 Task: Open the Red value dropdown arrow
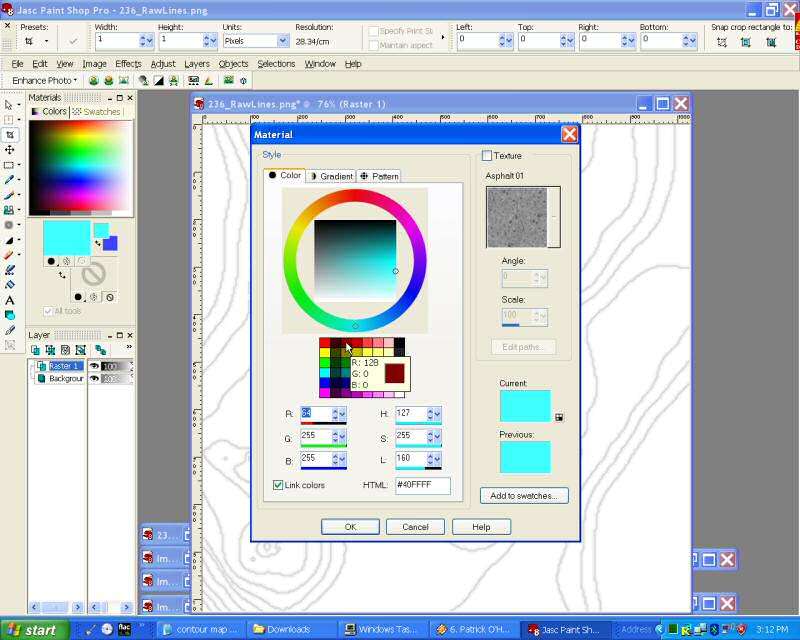(341, 414)
